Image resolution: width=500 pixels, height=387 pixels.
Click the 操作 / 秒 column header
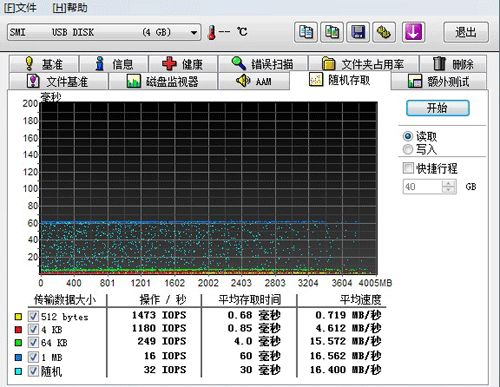163,300
